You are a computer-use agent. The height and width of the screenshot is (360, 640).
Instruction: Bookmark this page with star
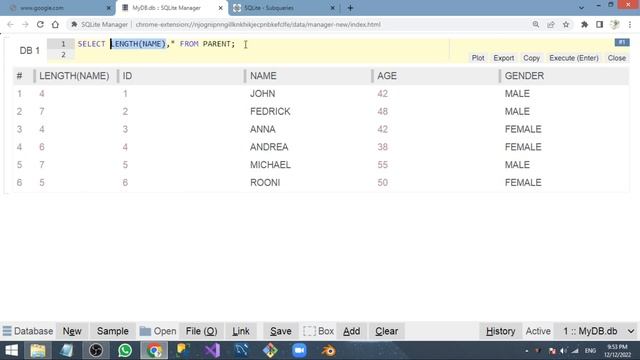(566, 24)
